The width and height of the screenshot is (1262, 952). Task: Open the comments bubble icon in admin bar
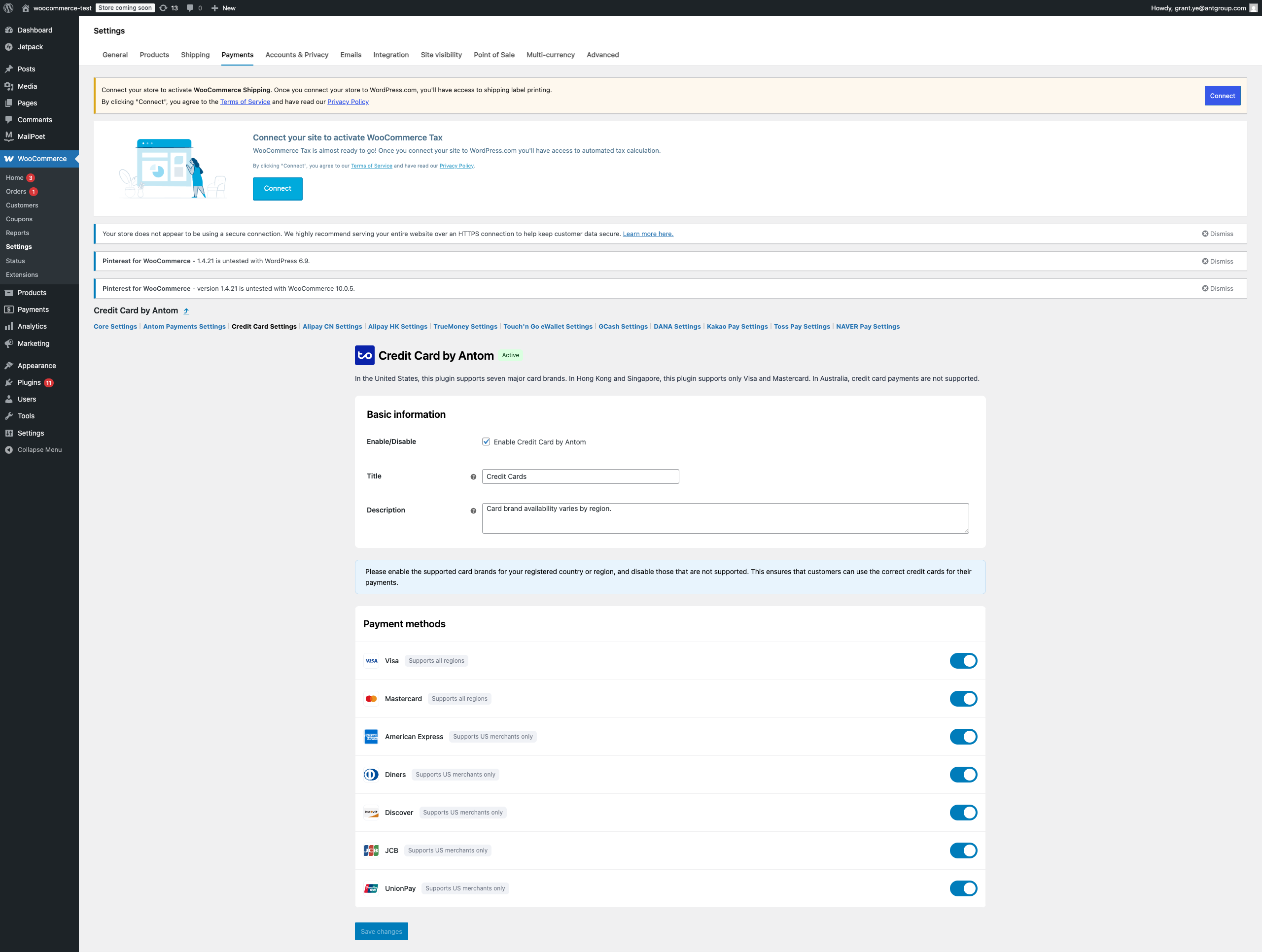pos(190,8)
